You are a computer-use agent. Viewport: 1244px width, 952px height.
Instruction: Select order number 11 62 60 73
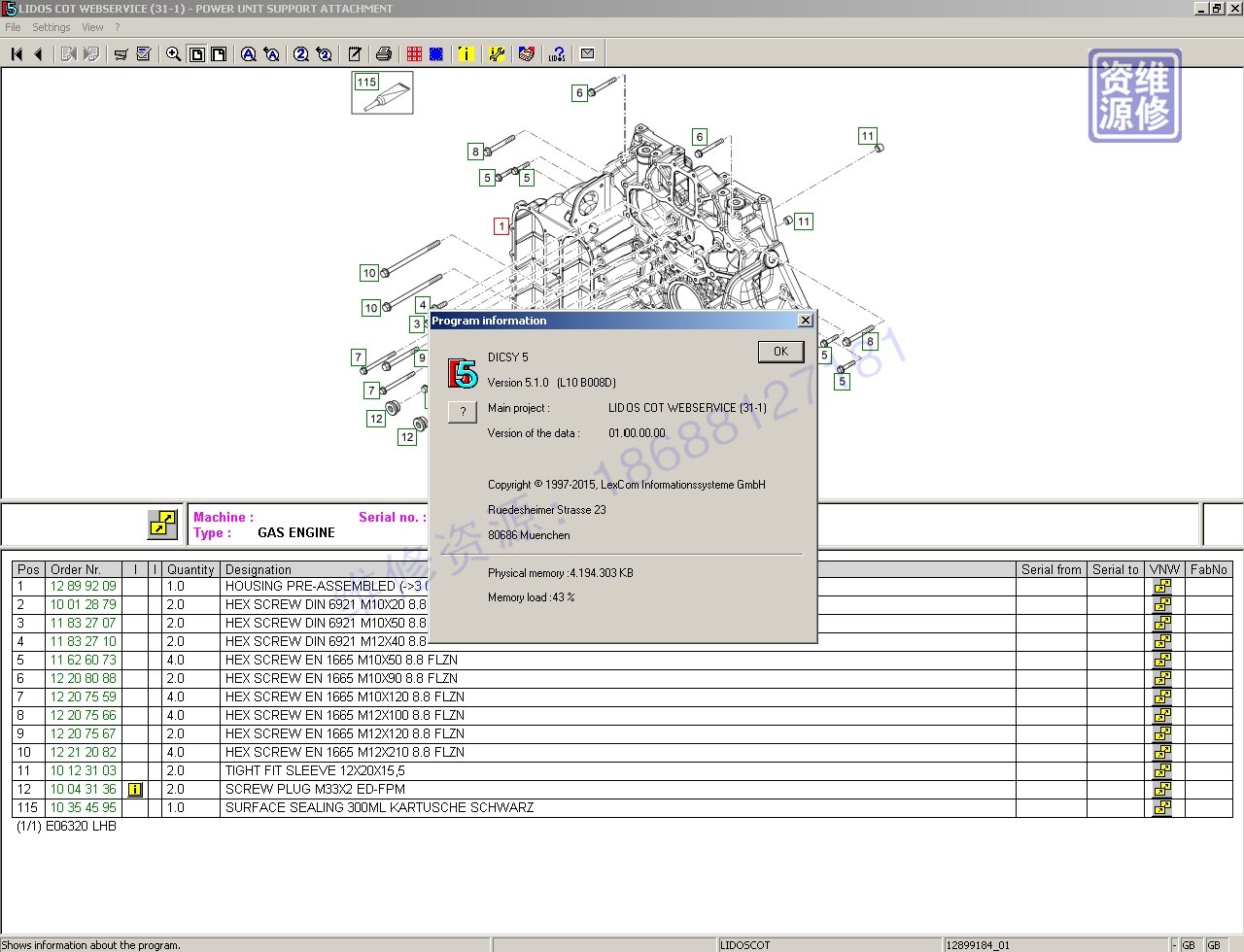click(x=84, y=661)
